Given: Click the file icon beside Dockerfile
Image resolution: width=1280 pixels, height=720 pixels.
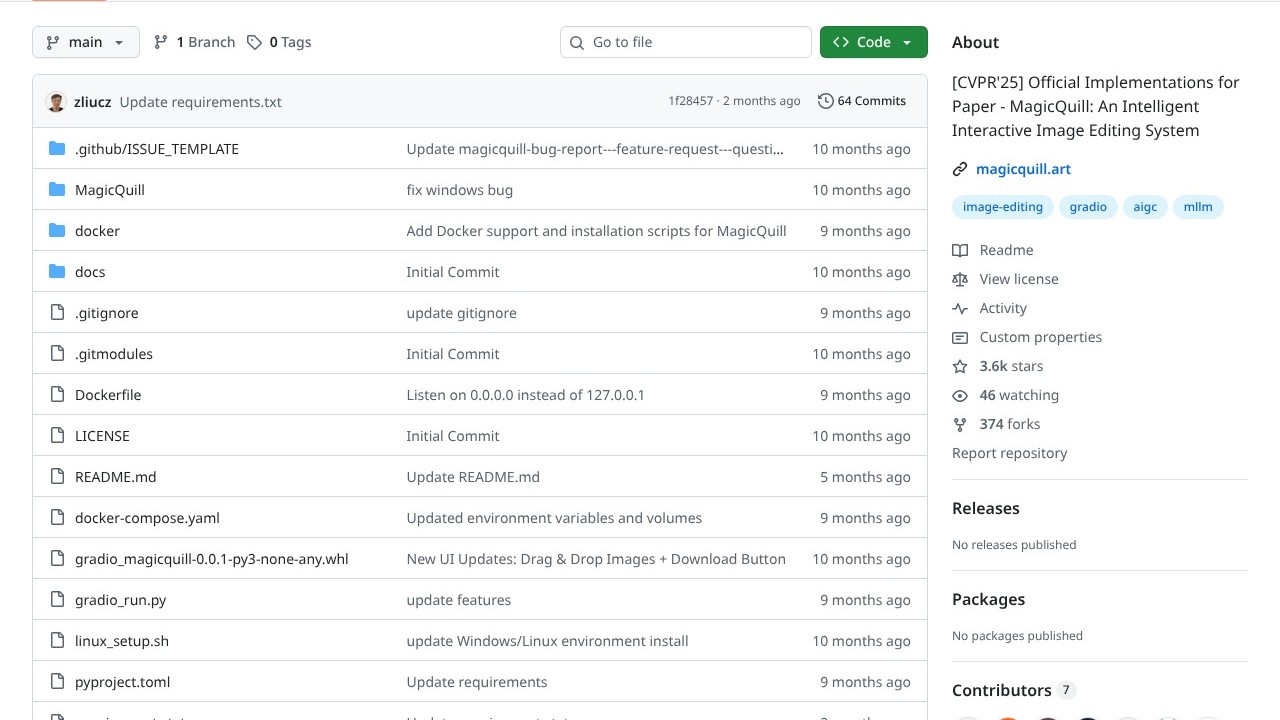Looking at the screenshot, I should pyautogui.click(x=57, y=395).
